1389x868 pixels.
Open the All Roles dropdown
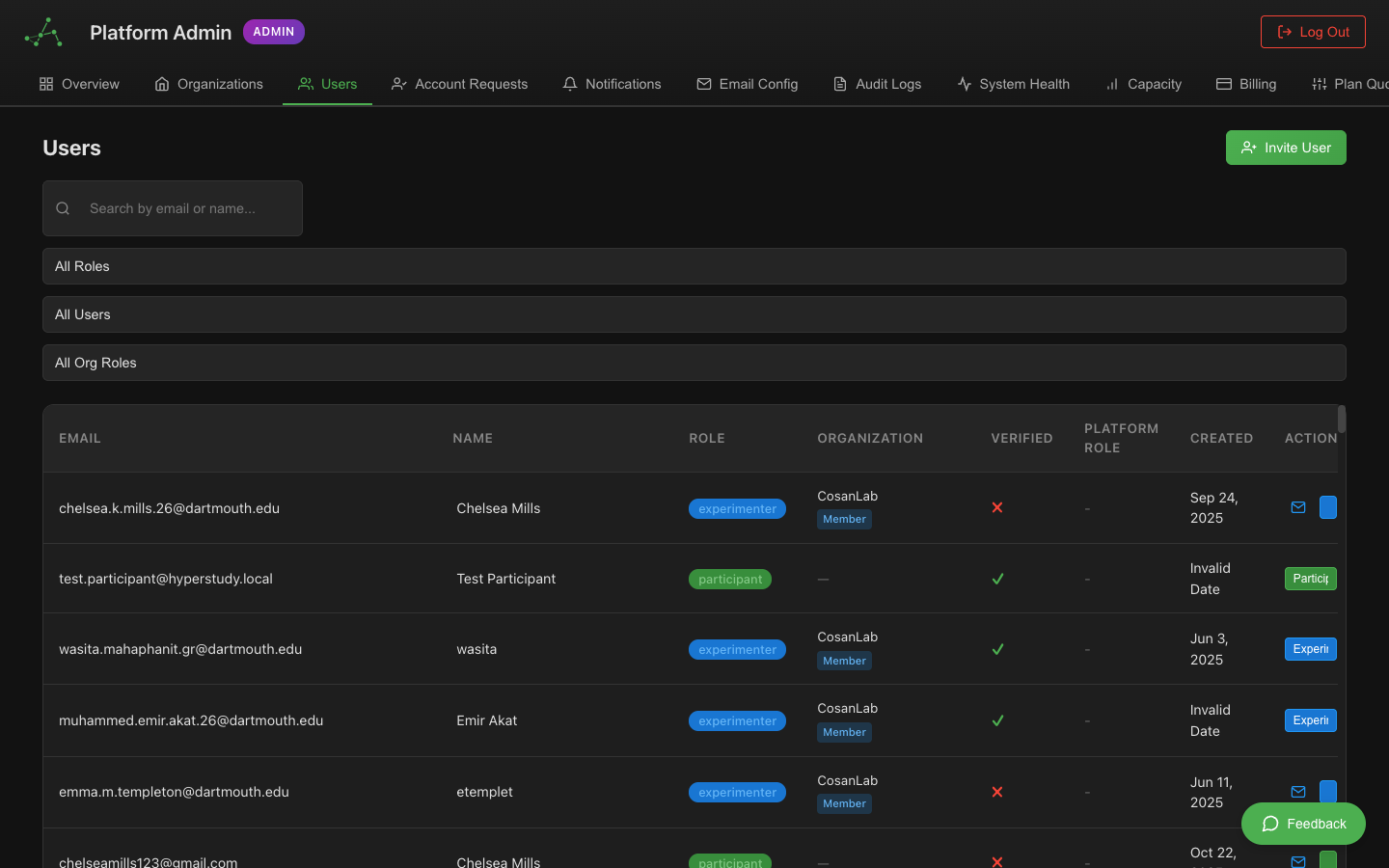click(x=694, y=266)
